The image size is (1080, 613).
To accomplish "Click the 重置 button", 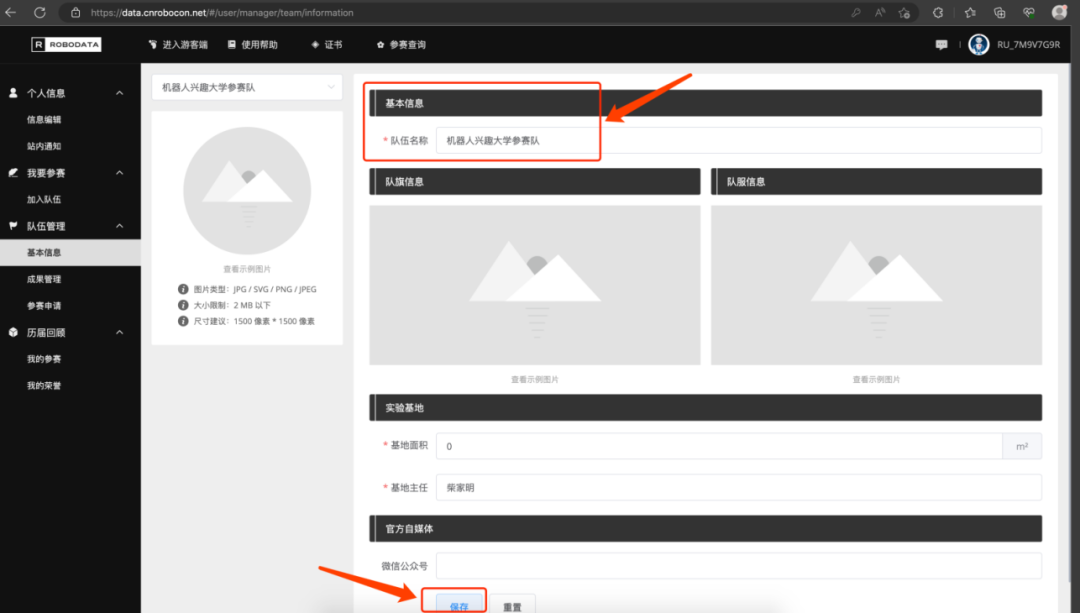I will pos(512,604).
